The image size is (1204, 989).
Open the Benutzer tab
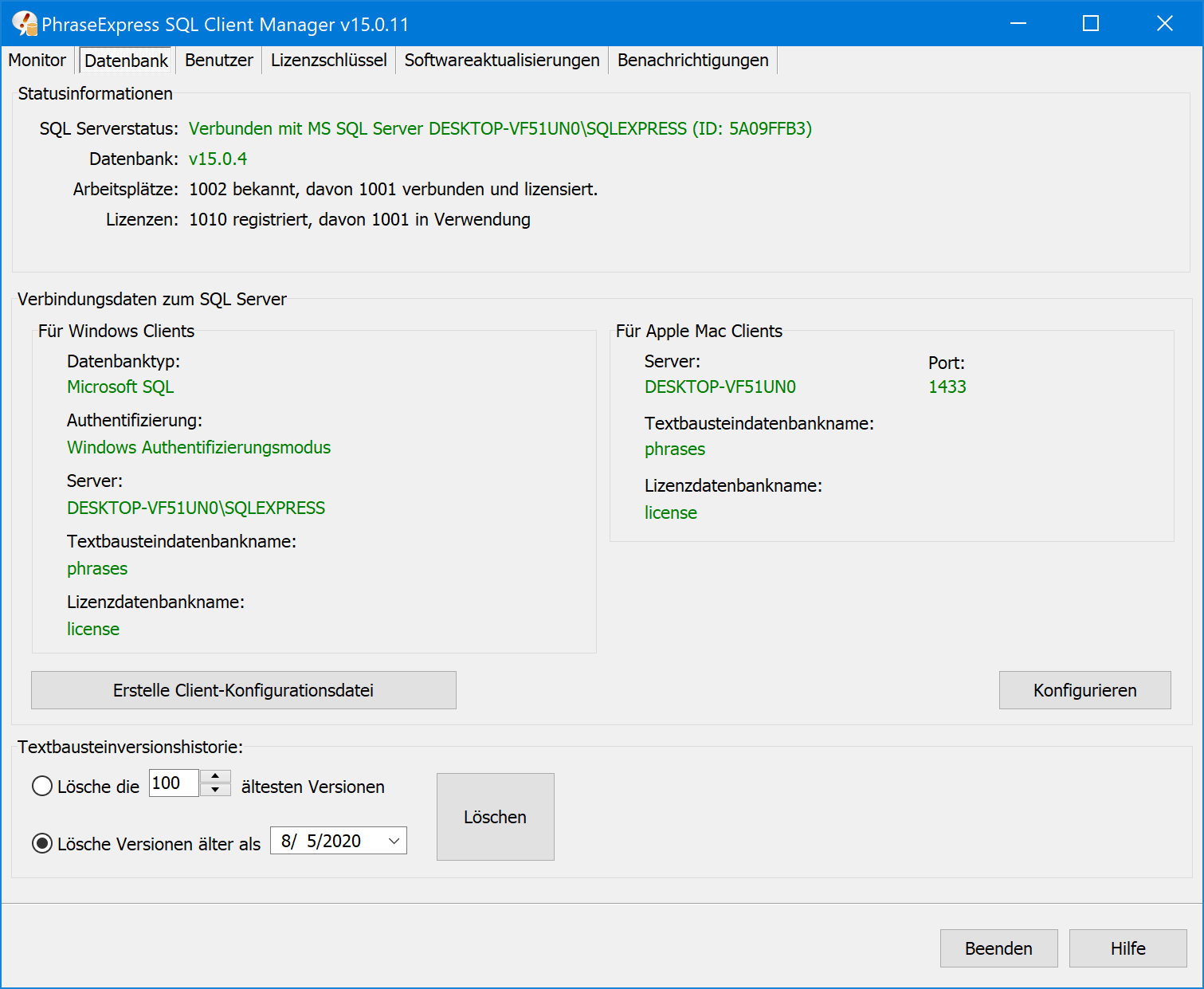coord(219,60)
